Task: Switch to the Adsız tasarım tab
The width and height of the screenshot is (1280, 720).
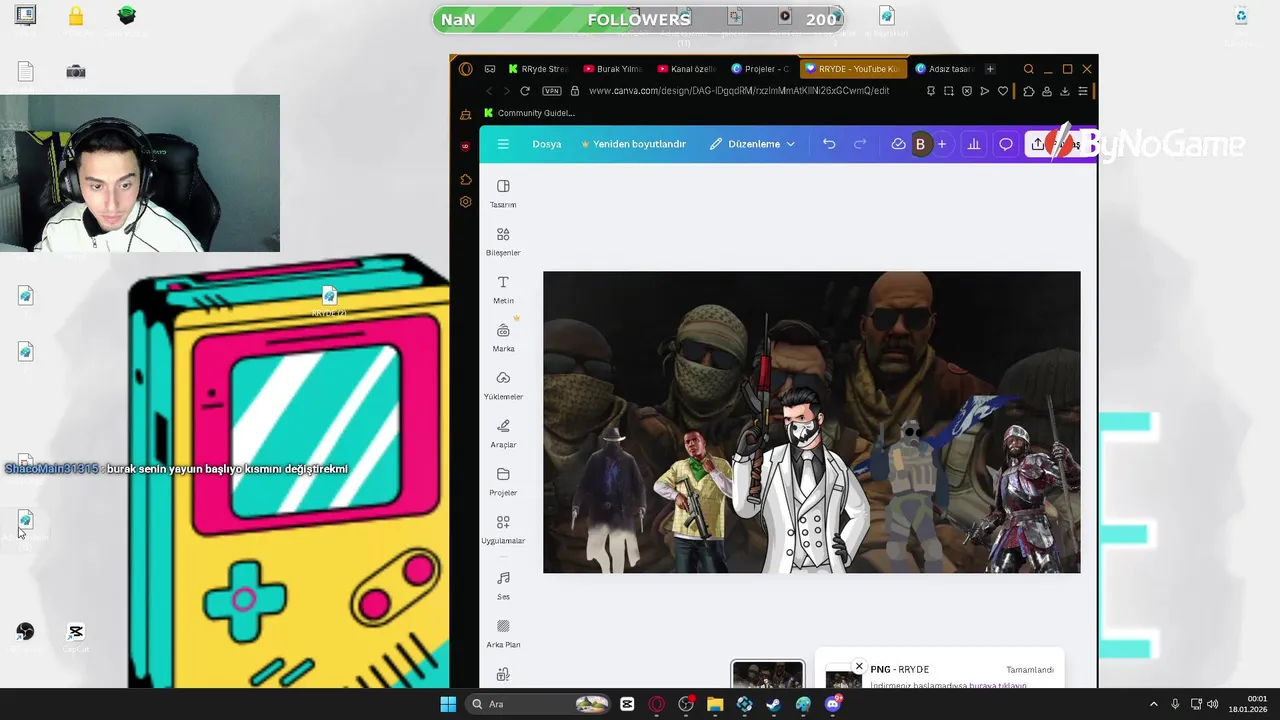Action: (945, 69)
